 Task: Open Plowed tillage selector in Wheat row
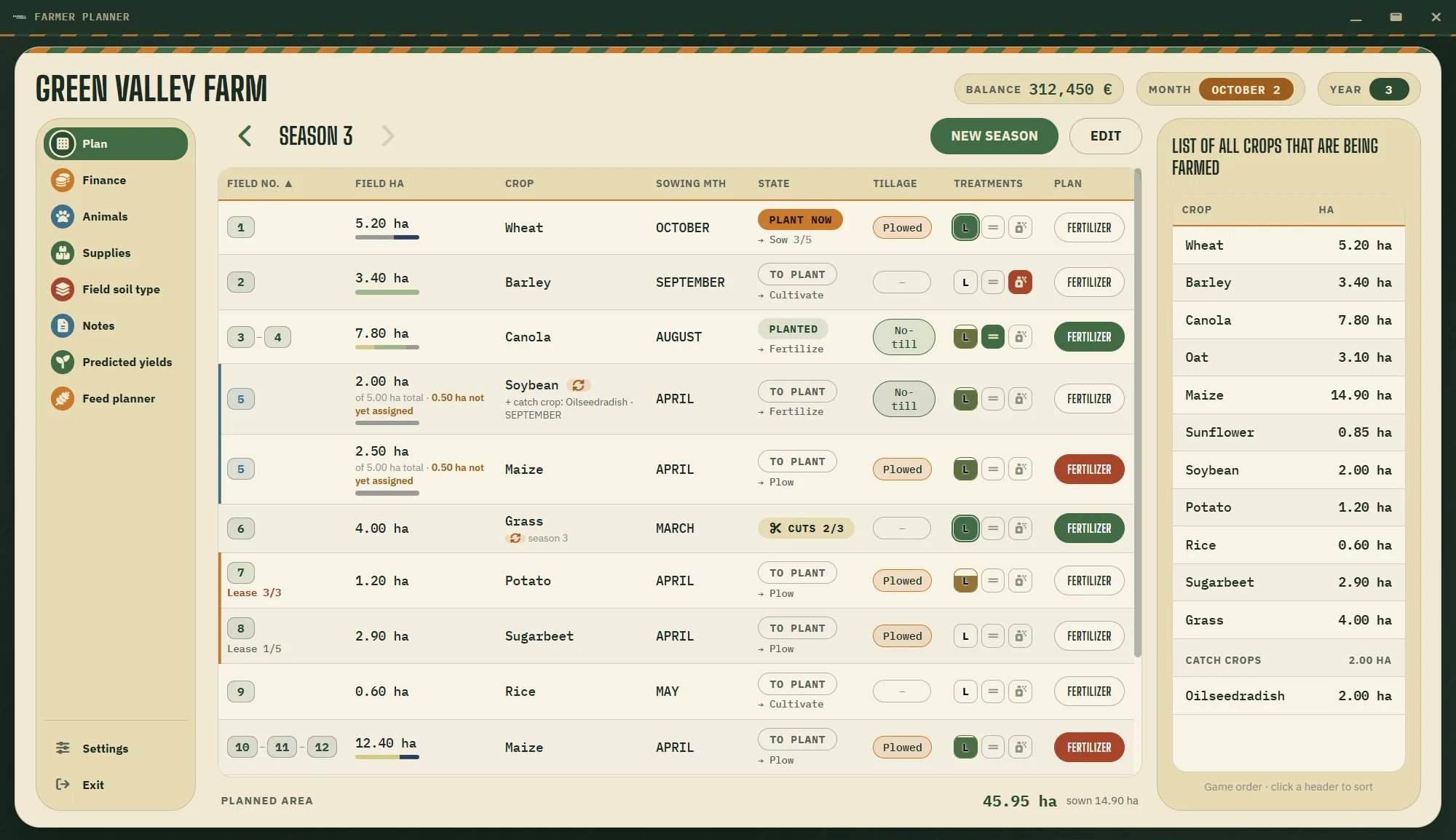pyautogui.click(x=902, y=227)
